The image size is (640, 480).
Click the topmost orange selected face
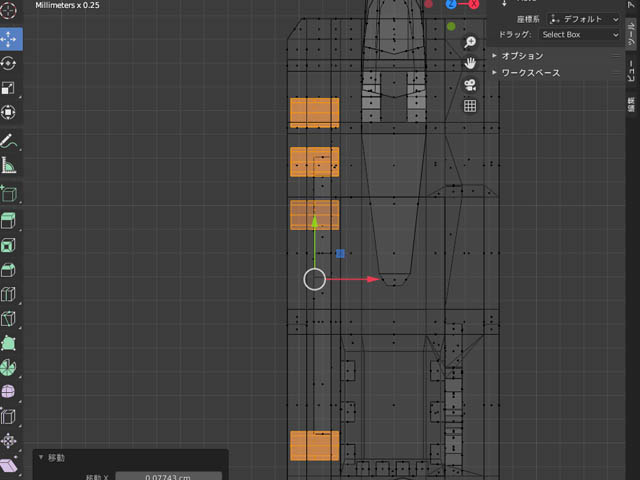click(x=314, y=113)
